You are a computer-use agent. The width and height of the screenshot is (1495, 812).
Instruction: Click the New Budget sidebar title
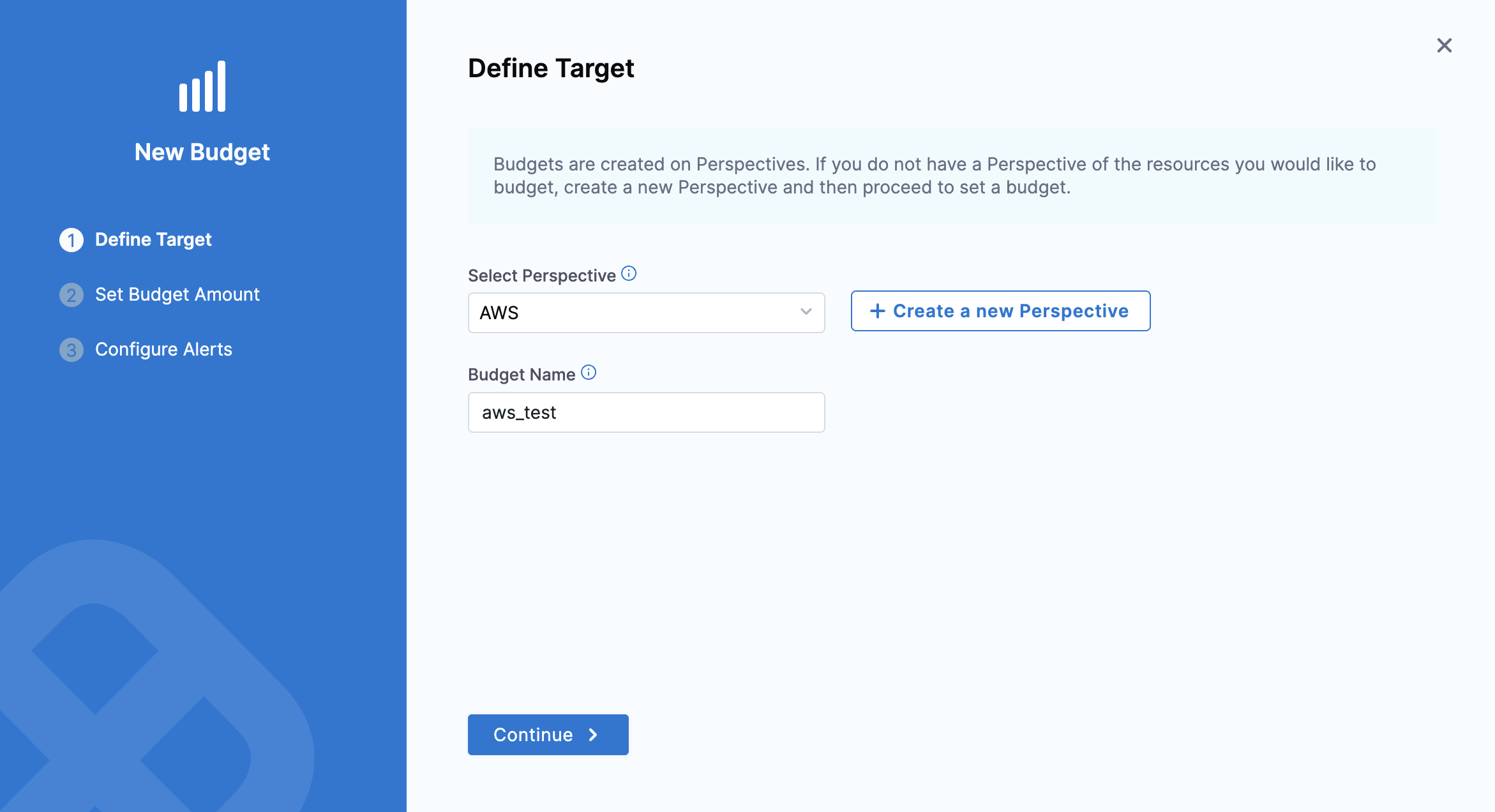[202, 153]
